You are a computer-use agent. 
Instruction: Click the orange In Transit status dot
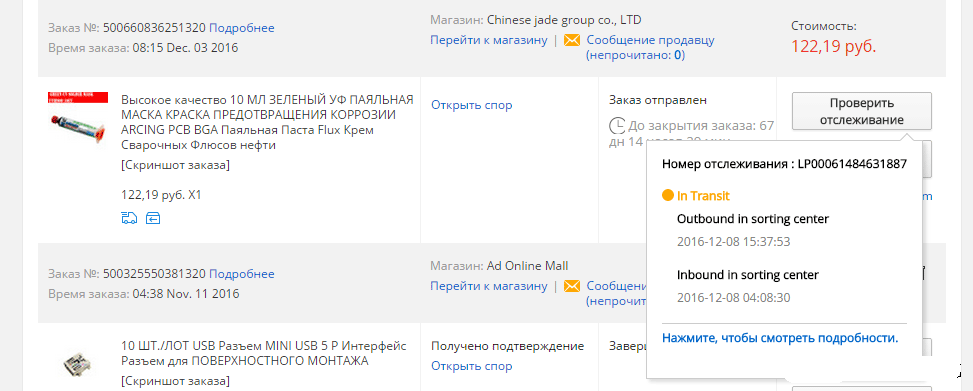[x=668, y=196]
